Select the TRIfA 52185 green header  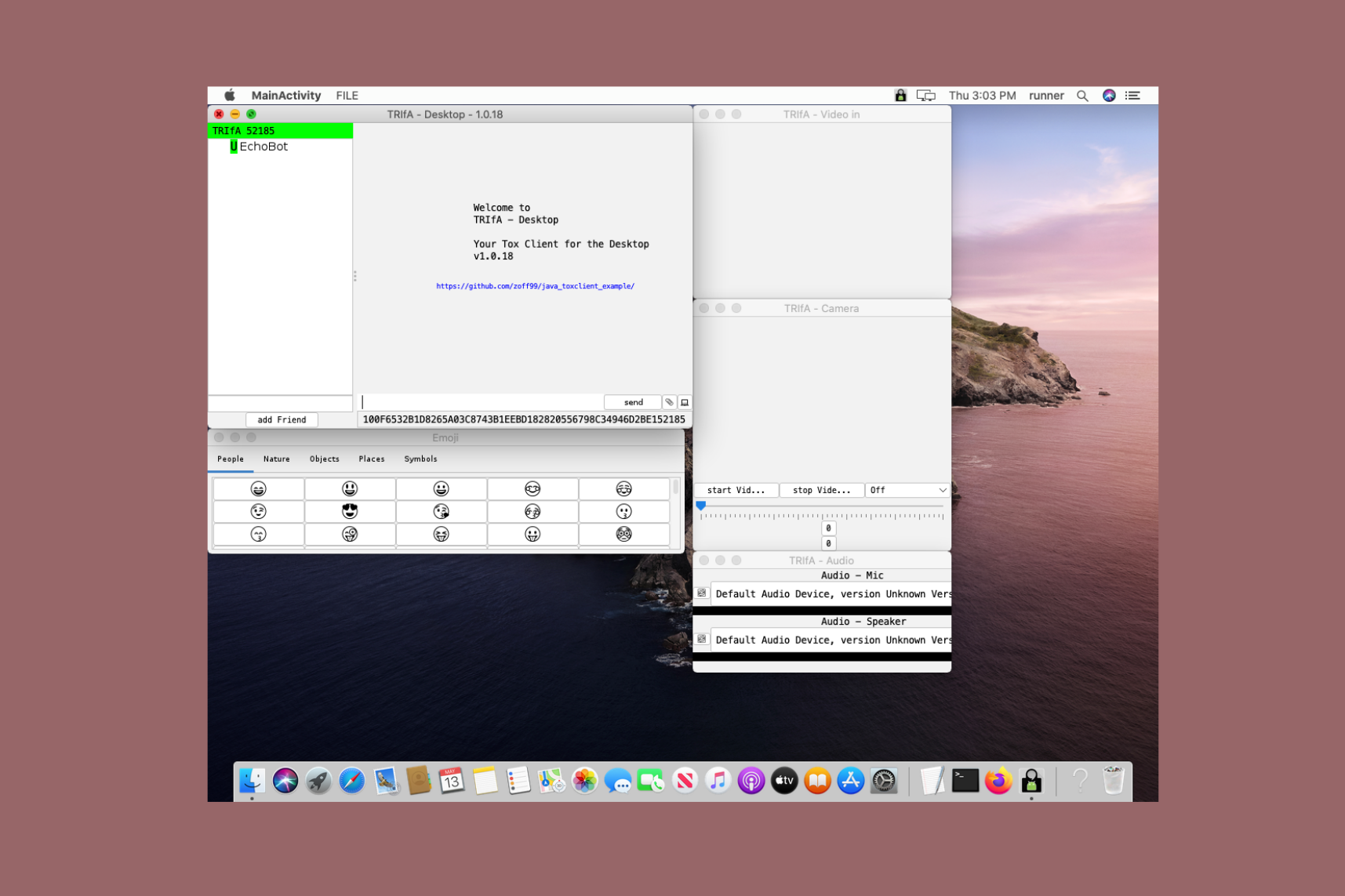tap(280, 131)
